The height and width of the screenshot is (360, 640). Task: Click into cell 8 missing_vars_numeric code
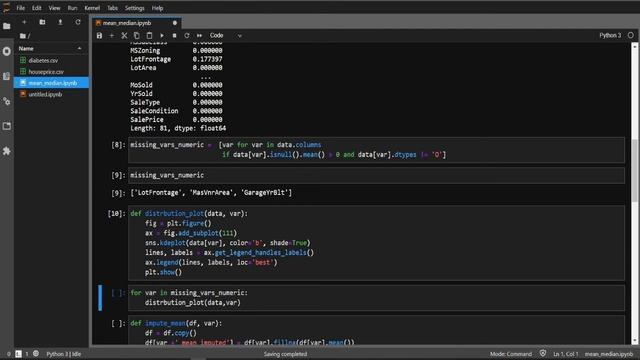(376, 150)
